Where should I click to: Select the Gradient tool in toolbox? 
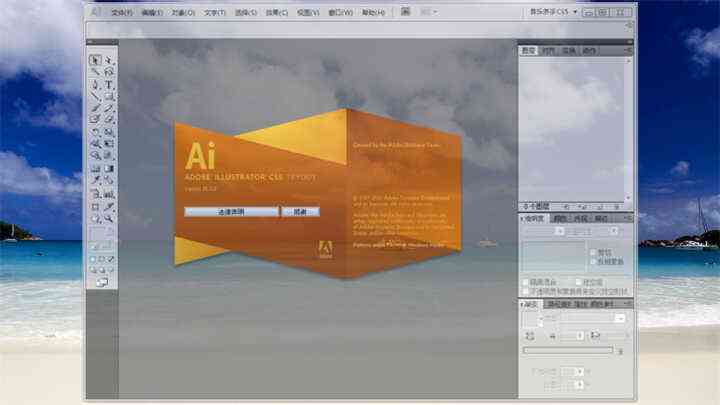[x=109, y=169]
